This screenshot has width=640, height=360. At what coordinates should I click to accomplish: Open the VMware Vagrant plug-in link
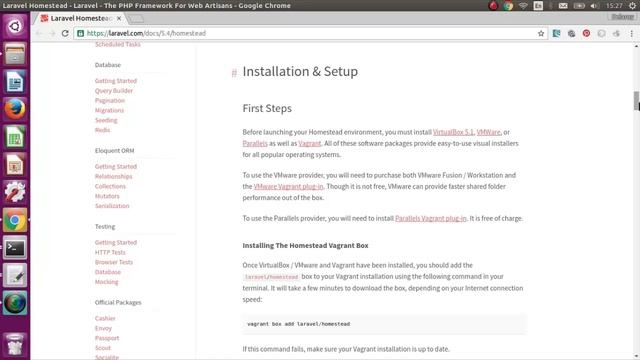click(288, 187)
